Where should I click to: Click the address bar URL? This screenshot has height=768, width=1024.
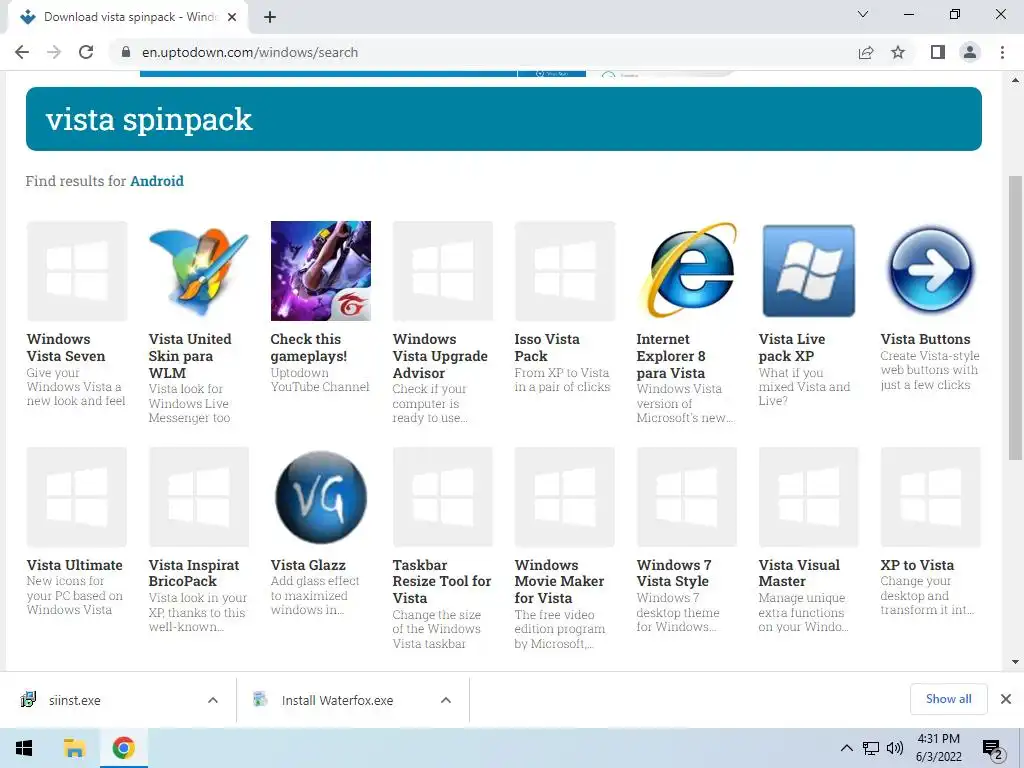[x=249, y=52]
